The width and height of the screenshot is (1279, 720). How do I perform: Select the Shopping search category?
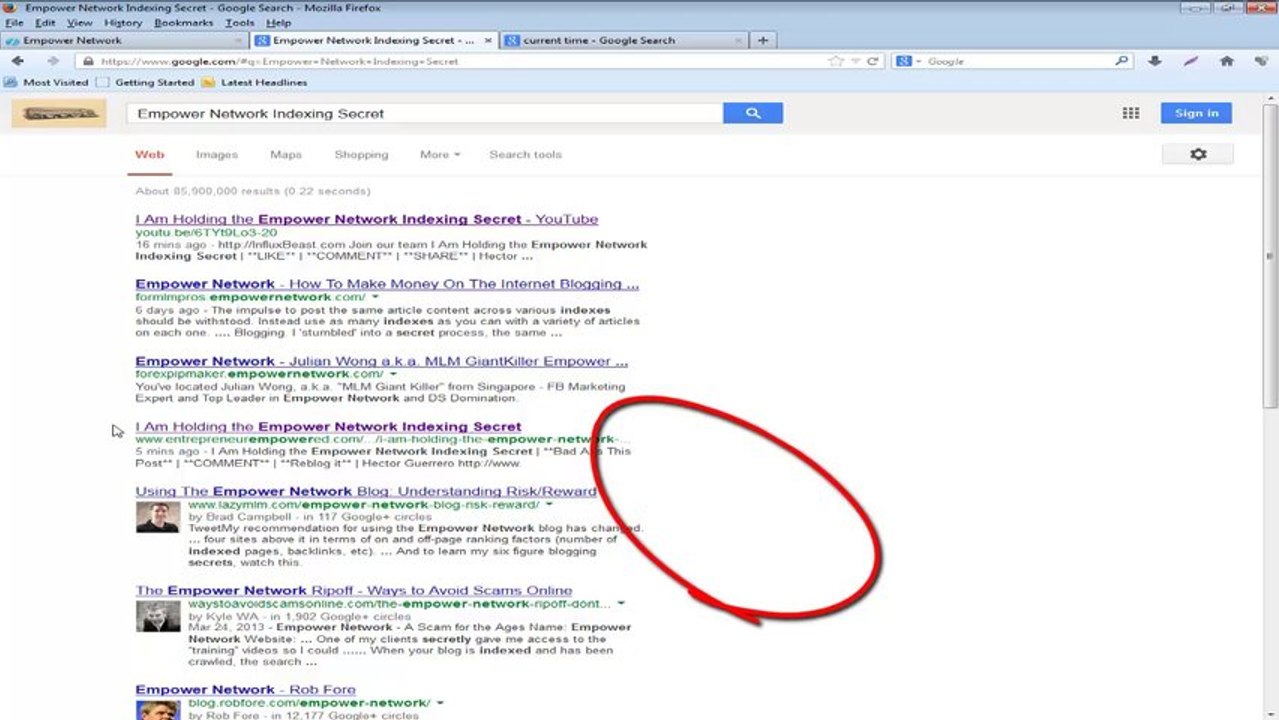click(x=361, y=155)
